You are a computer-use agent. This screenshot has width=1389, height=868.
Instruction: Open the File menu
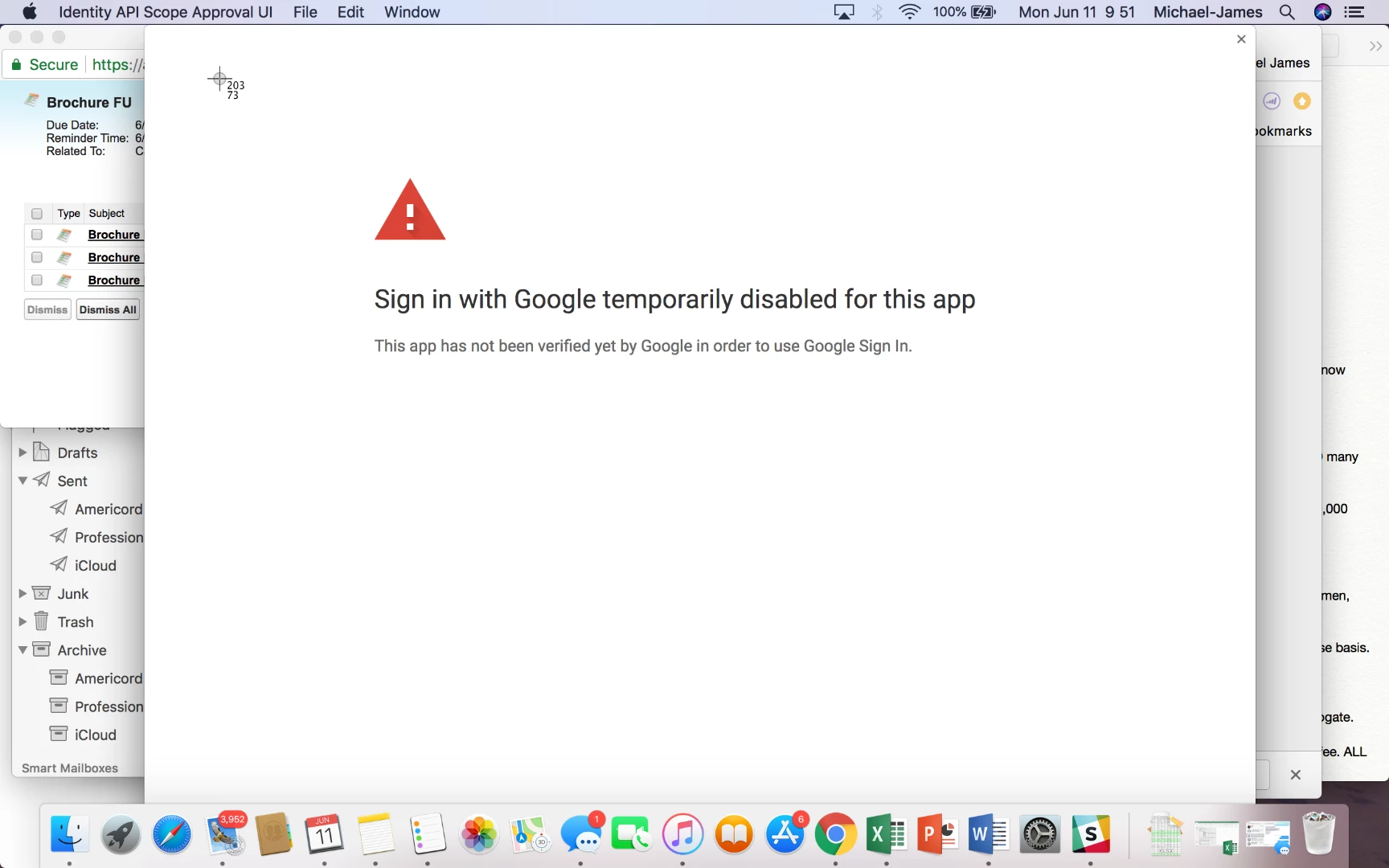(x=305, y=12)
